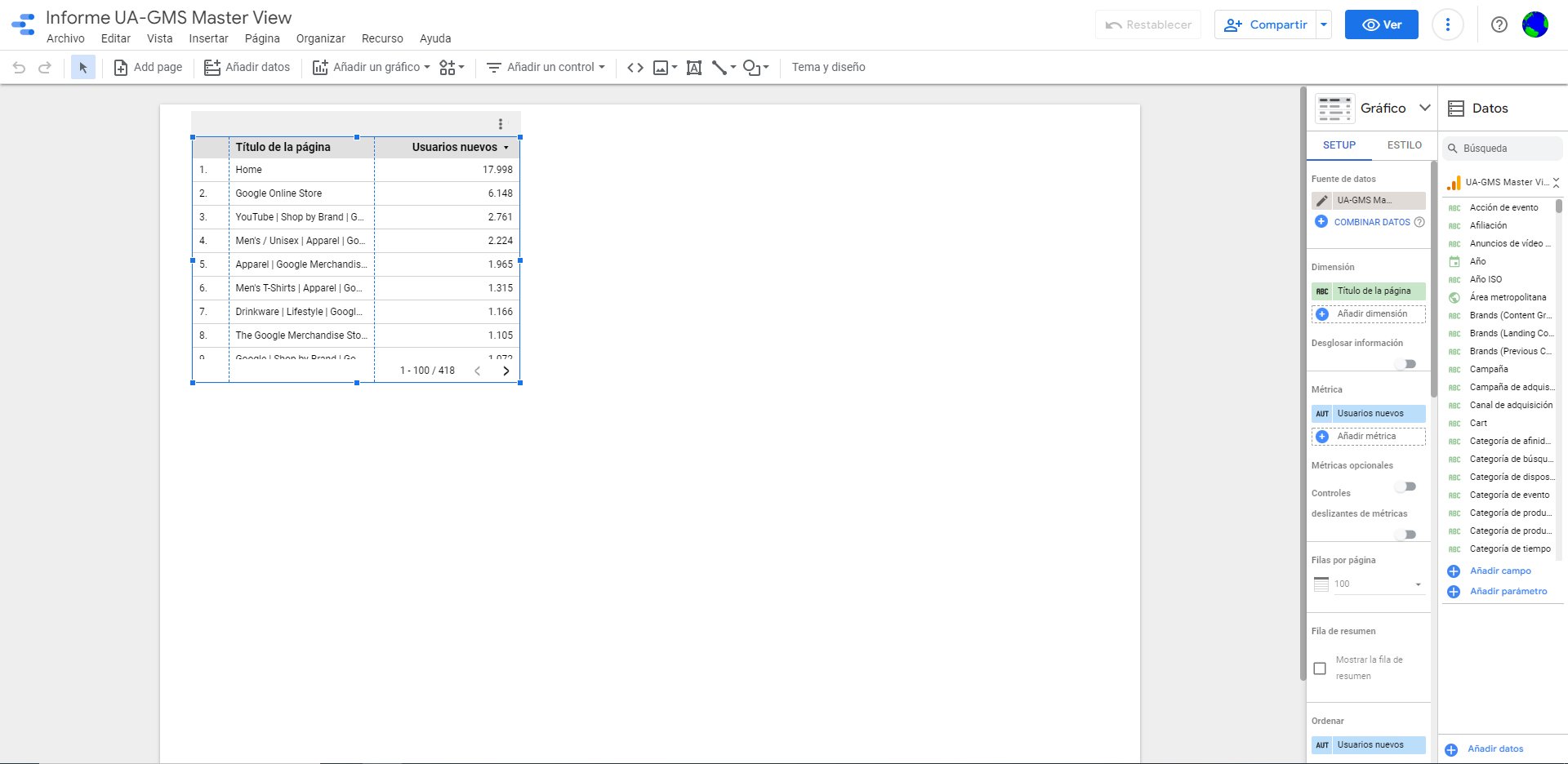Select the shape tool
1568x764 pixels.
(x=755, y=68)
